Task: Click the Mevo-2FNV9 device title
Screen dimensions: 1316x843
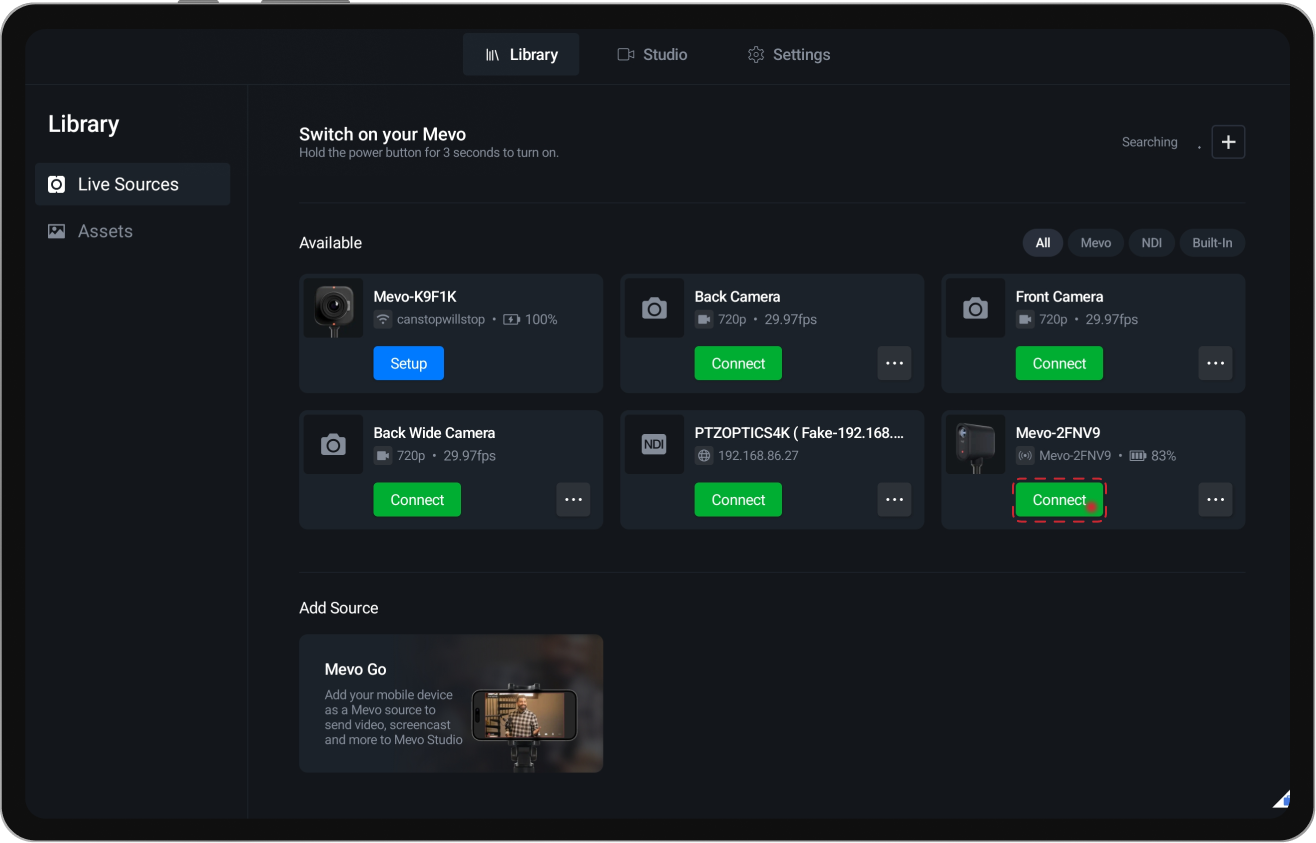Action: [x=1058, y=433]
